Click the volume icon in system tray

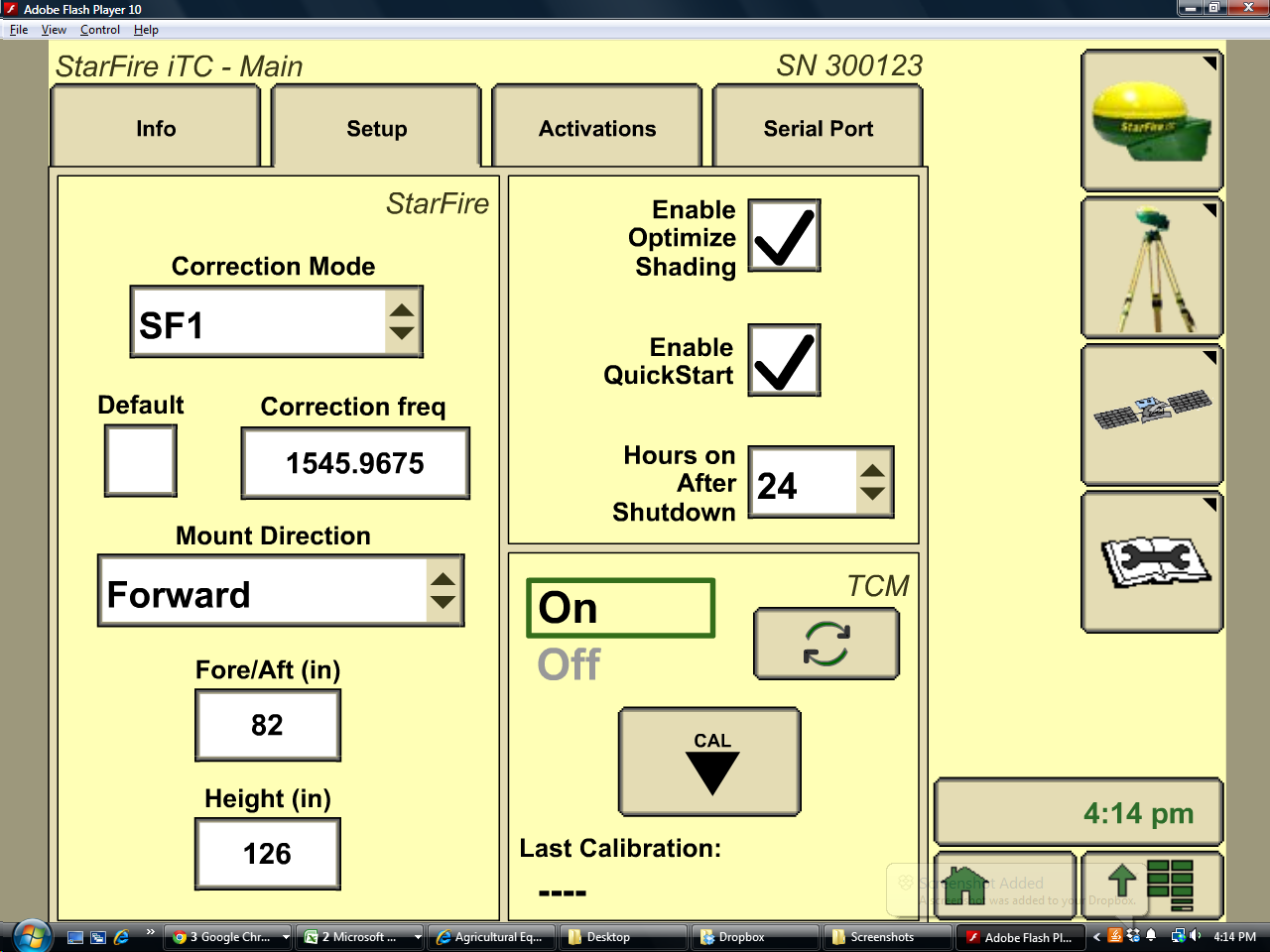click(x=1196, y=936)
